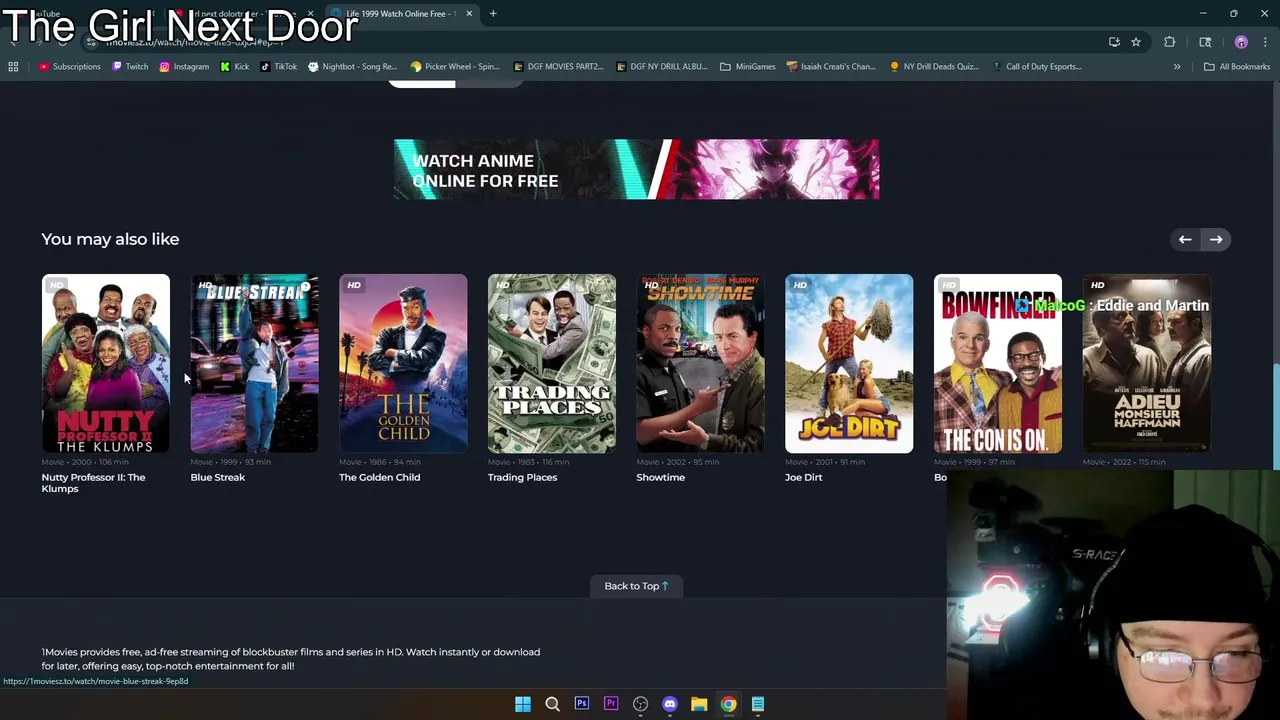
Task: Expand the MiniGames bookmark folder
Action: 748,67
